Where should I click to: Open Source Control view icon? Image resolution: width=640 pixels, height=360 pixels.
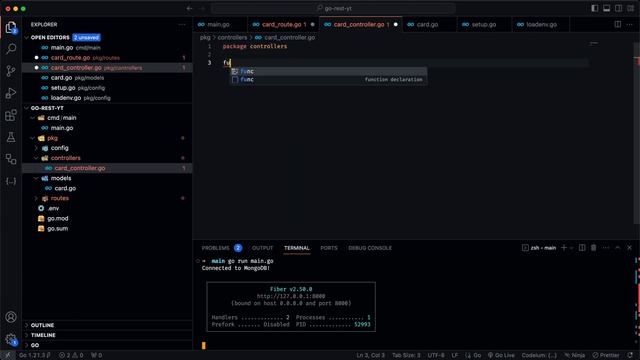[x=11, y=71]
